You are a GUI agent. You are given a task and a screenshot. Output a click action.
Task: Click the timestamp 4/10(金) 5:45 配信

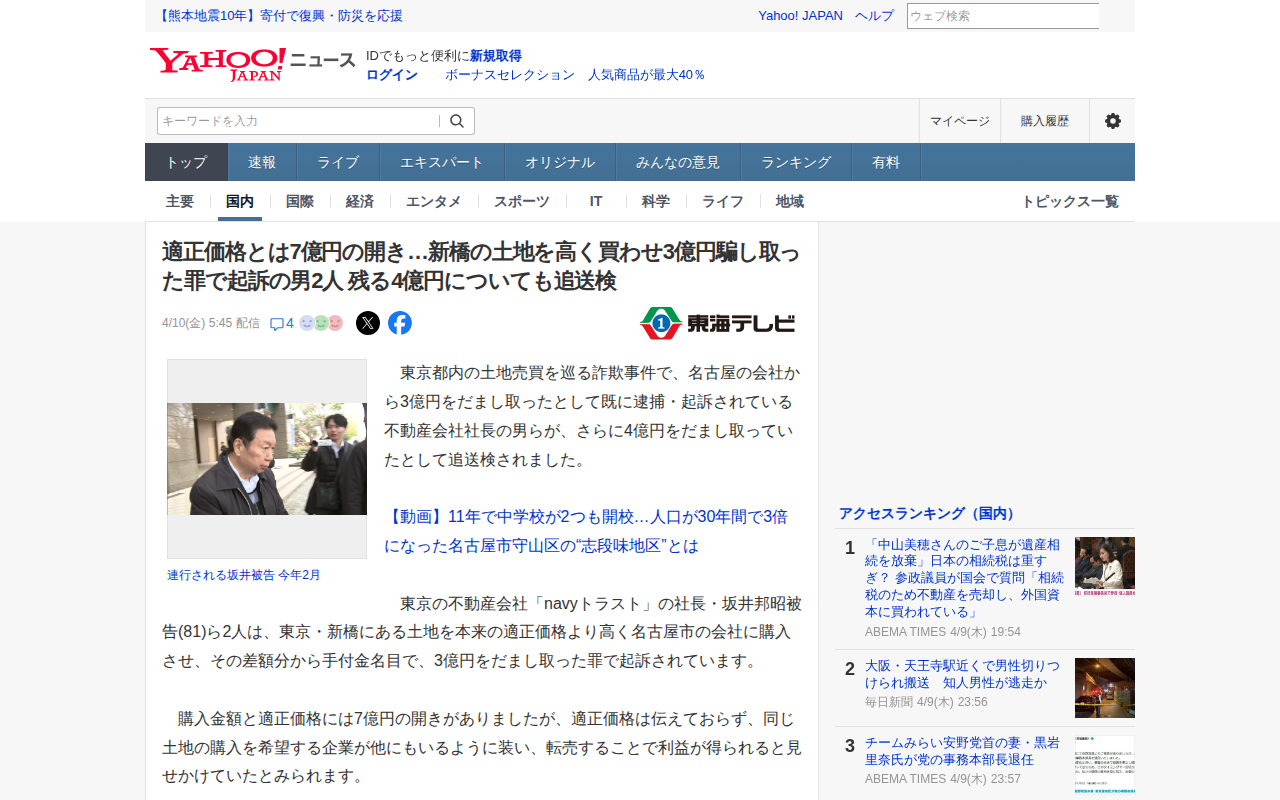pyautogui.click(x=211, y=323)
